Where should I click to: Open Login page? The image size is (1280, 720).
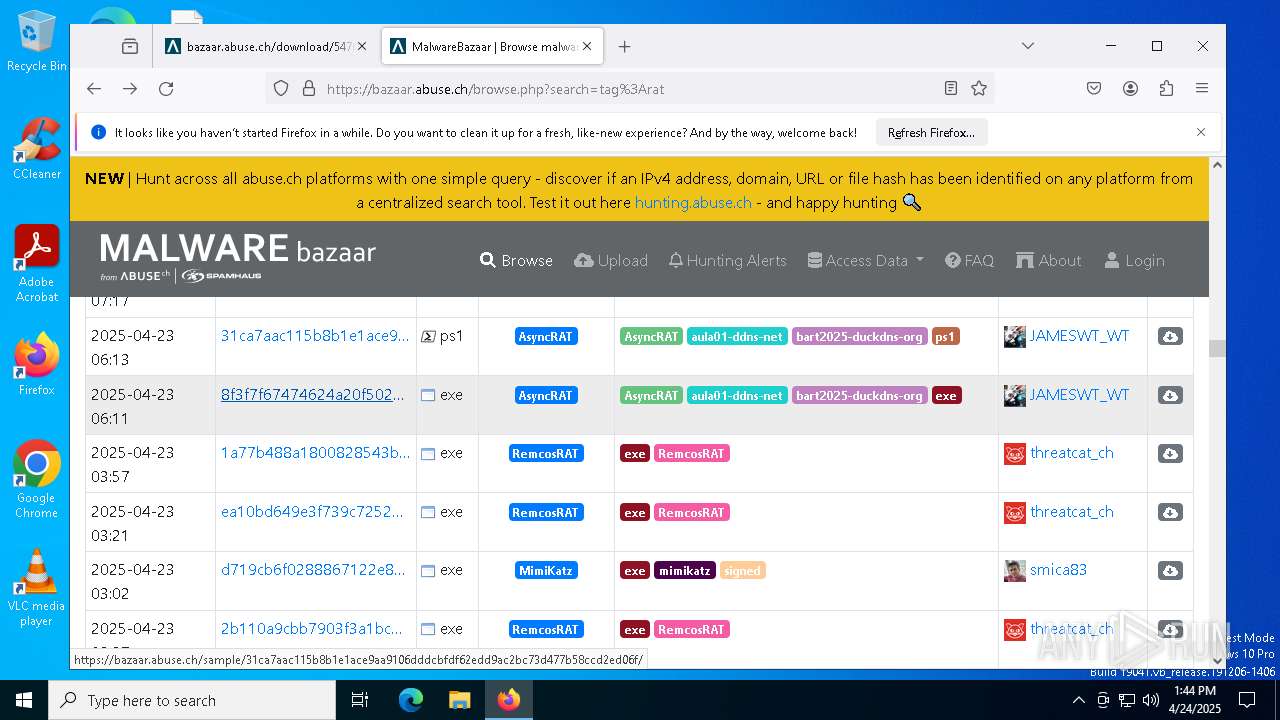(1134, 260)
